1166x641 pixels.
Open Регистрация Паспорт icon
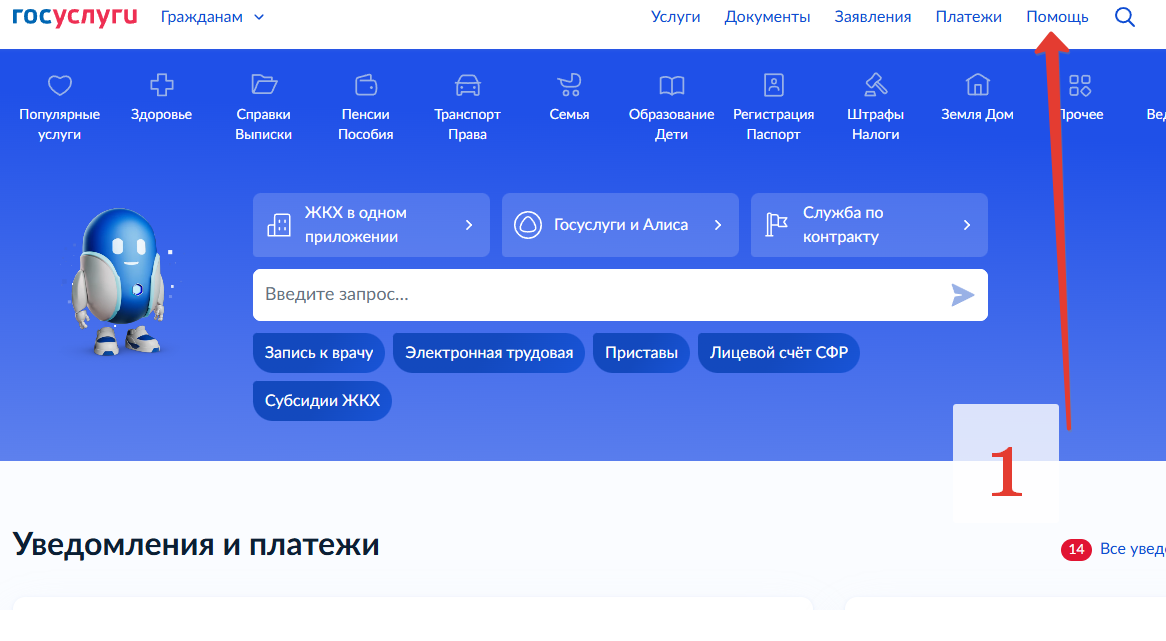(773, 85)
